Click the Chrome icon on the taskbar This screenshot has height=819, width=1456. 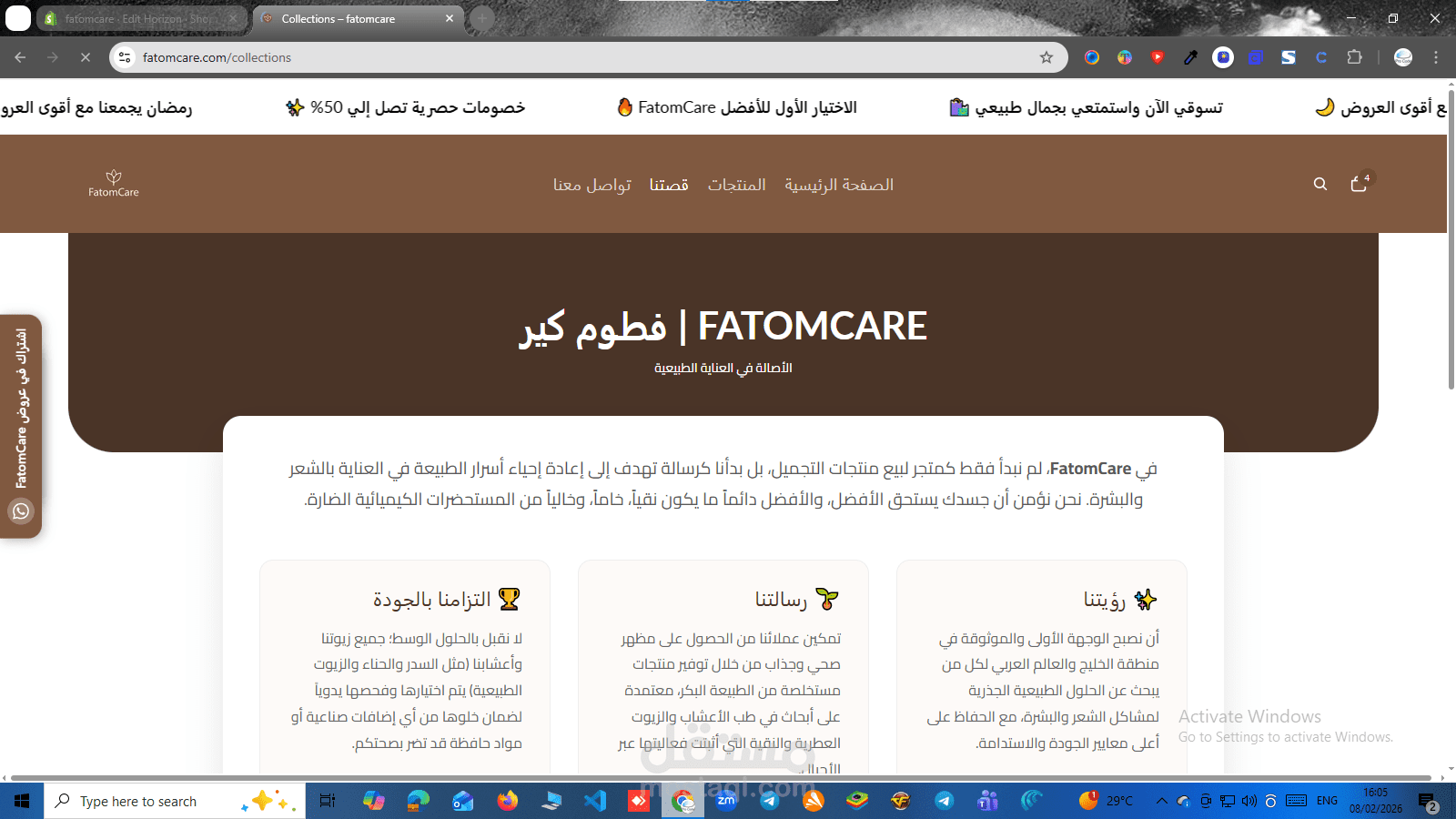pos(682,801)
